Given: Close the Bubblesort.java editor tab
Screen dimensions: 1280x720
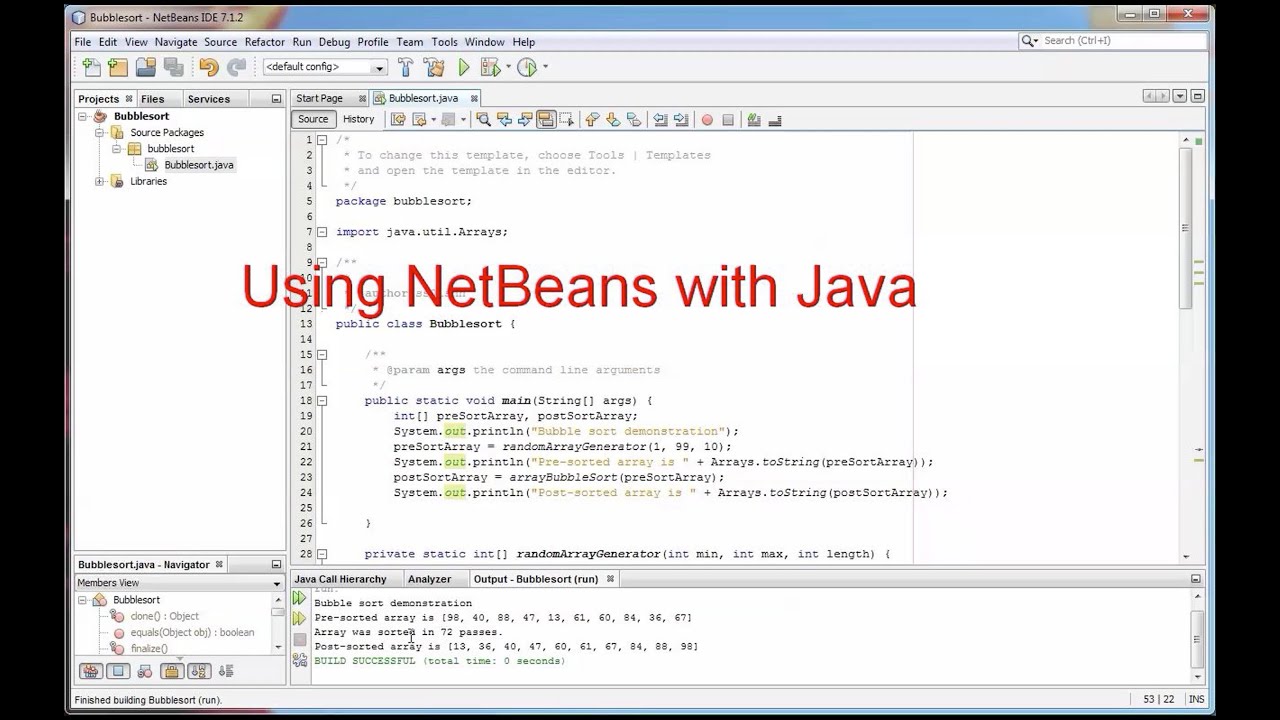Looking at the screenshot, I should click(474, 98).
